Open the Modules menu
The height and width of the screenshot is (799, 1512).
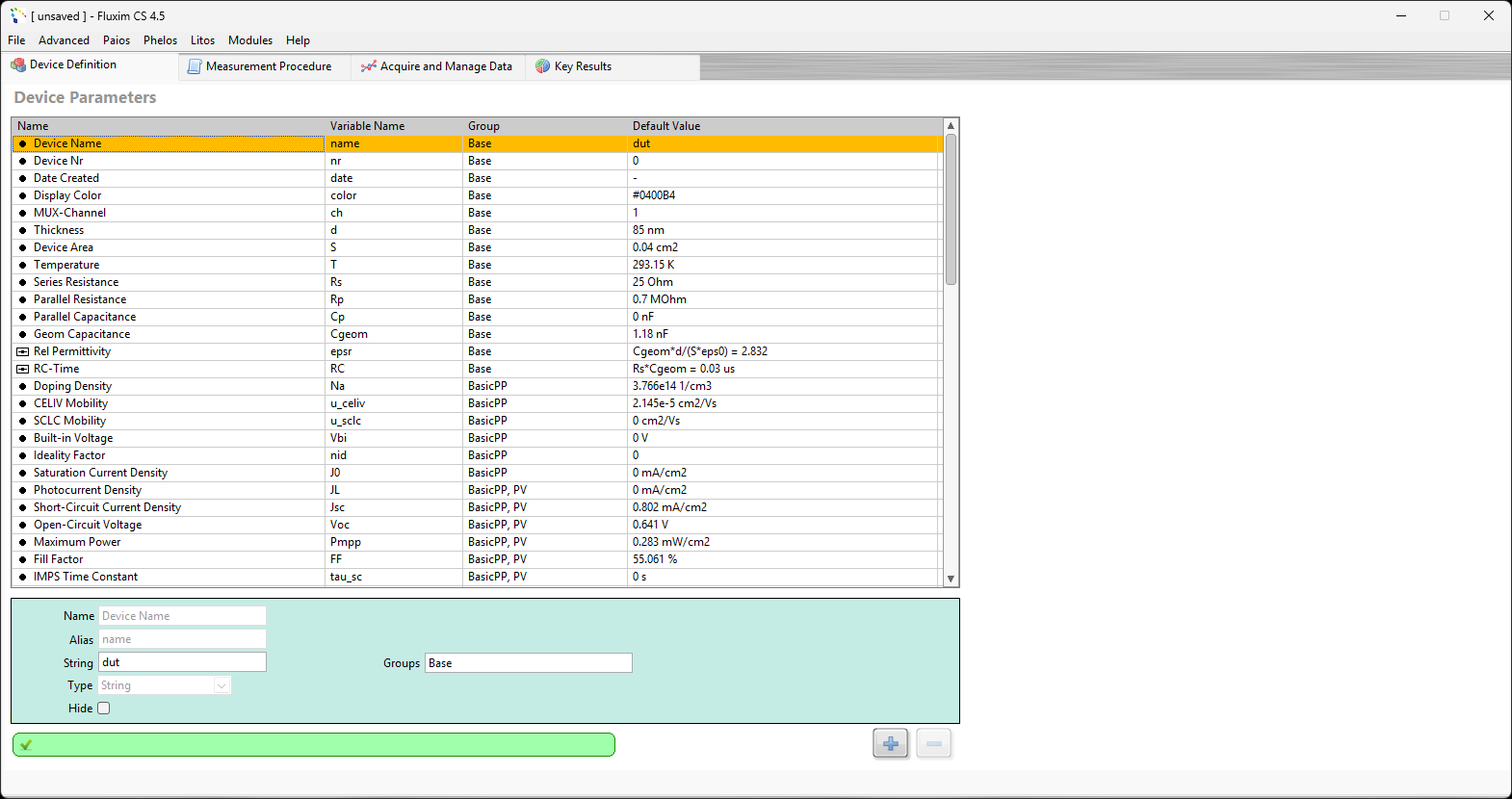pos(250,40)
